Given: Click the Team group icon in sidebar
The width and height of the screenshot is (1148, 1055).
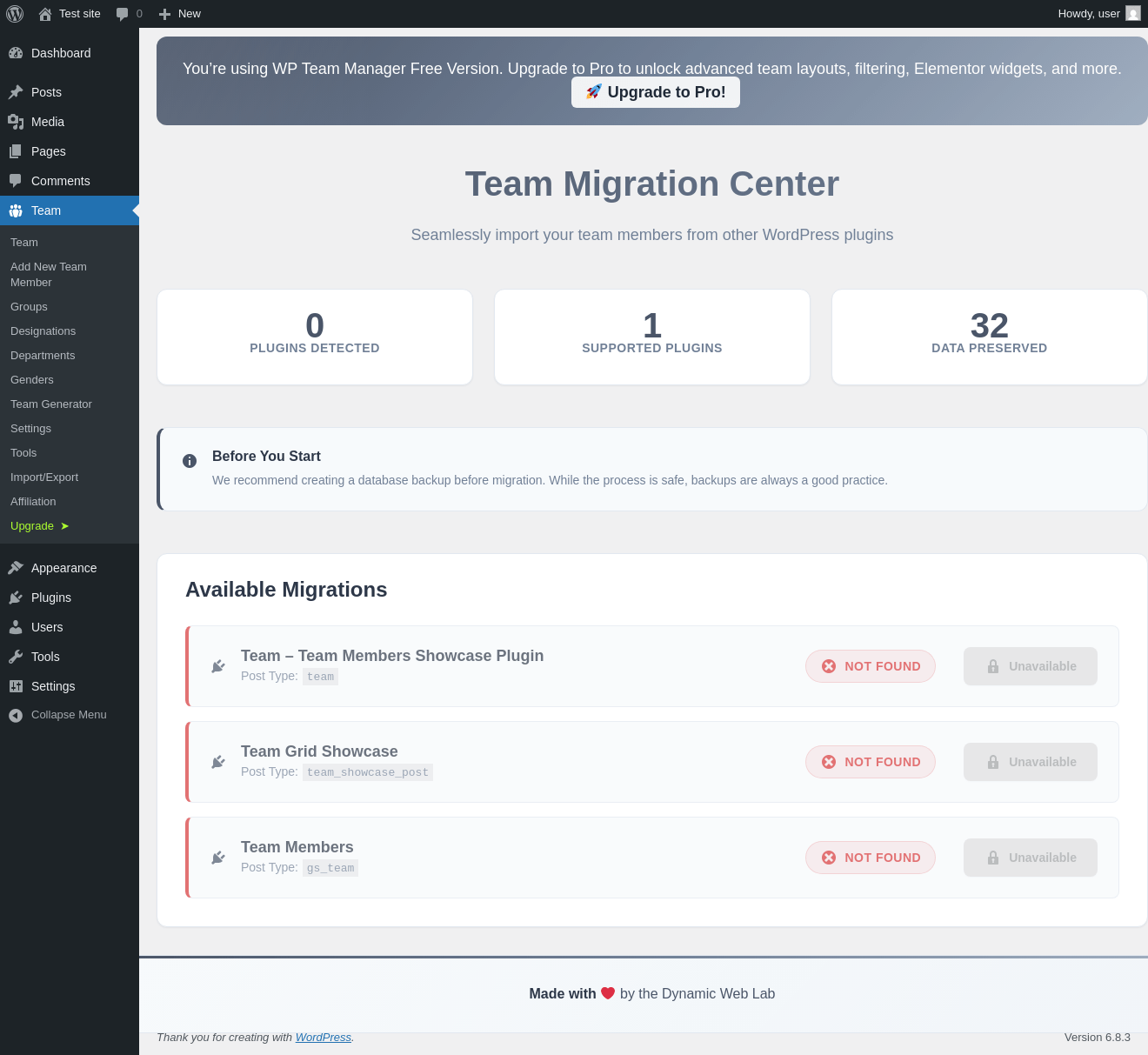Looking at the screenshot, I should click(x=16, y=210).
